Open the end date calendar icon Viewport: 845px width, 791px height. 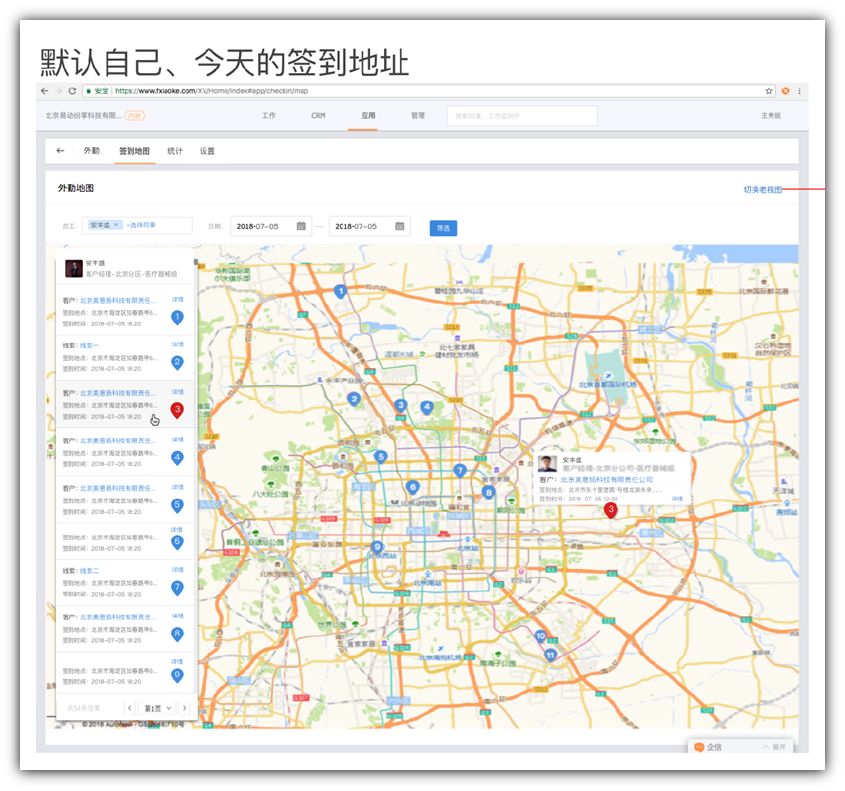[400, 226]
